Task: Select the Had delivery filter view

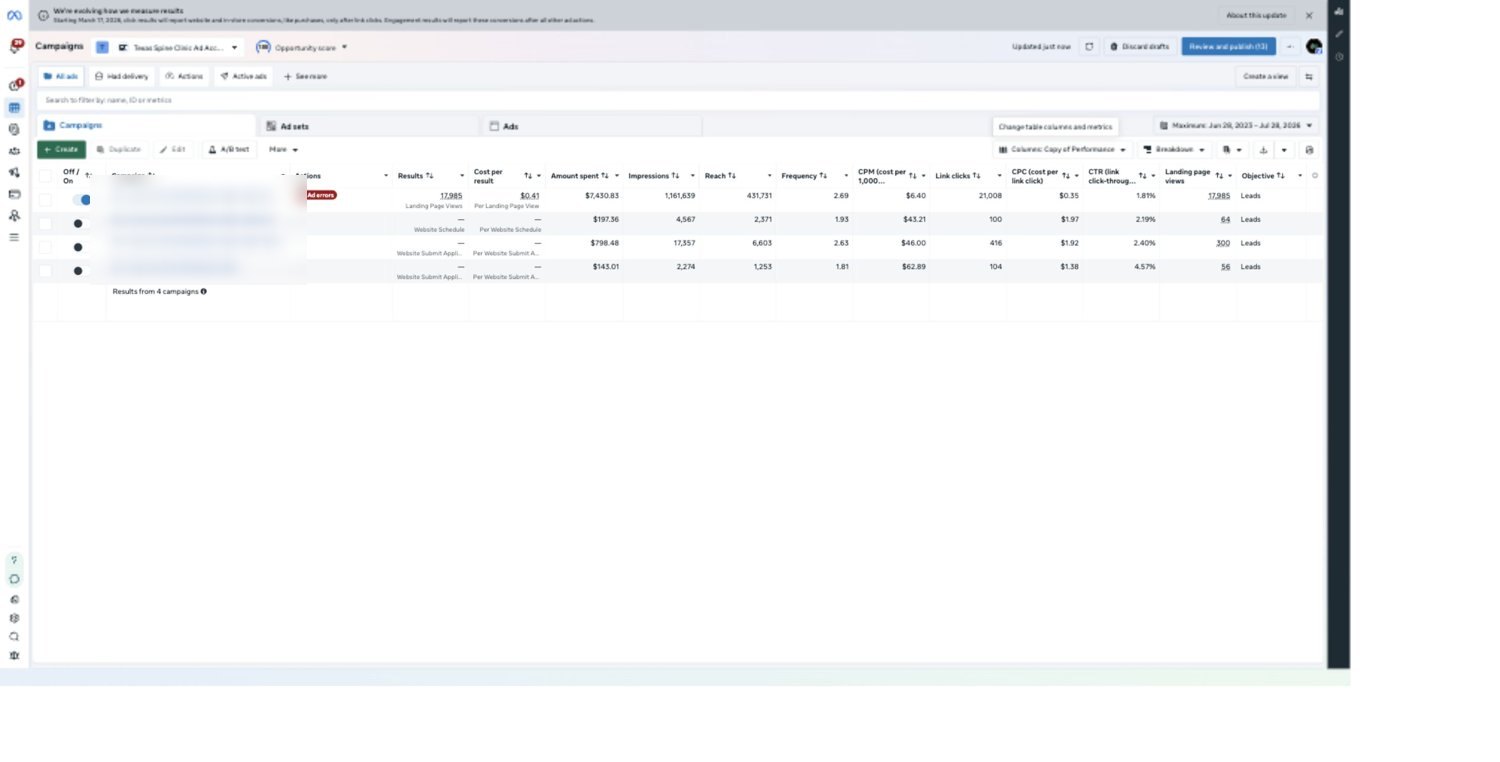Action: coord(121,76)
